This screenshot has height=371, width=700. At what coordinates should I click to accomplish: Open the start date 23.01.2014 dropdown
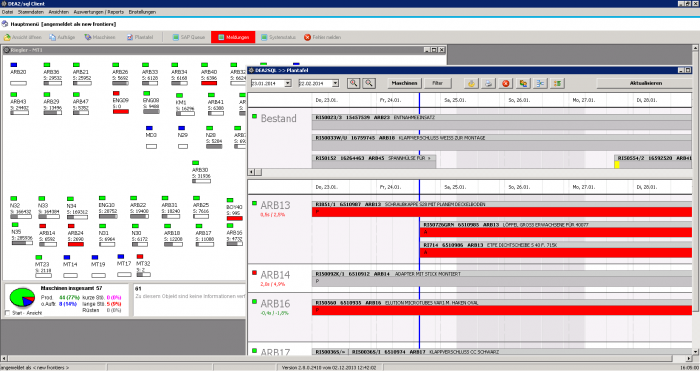tap(288, 83)
